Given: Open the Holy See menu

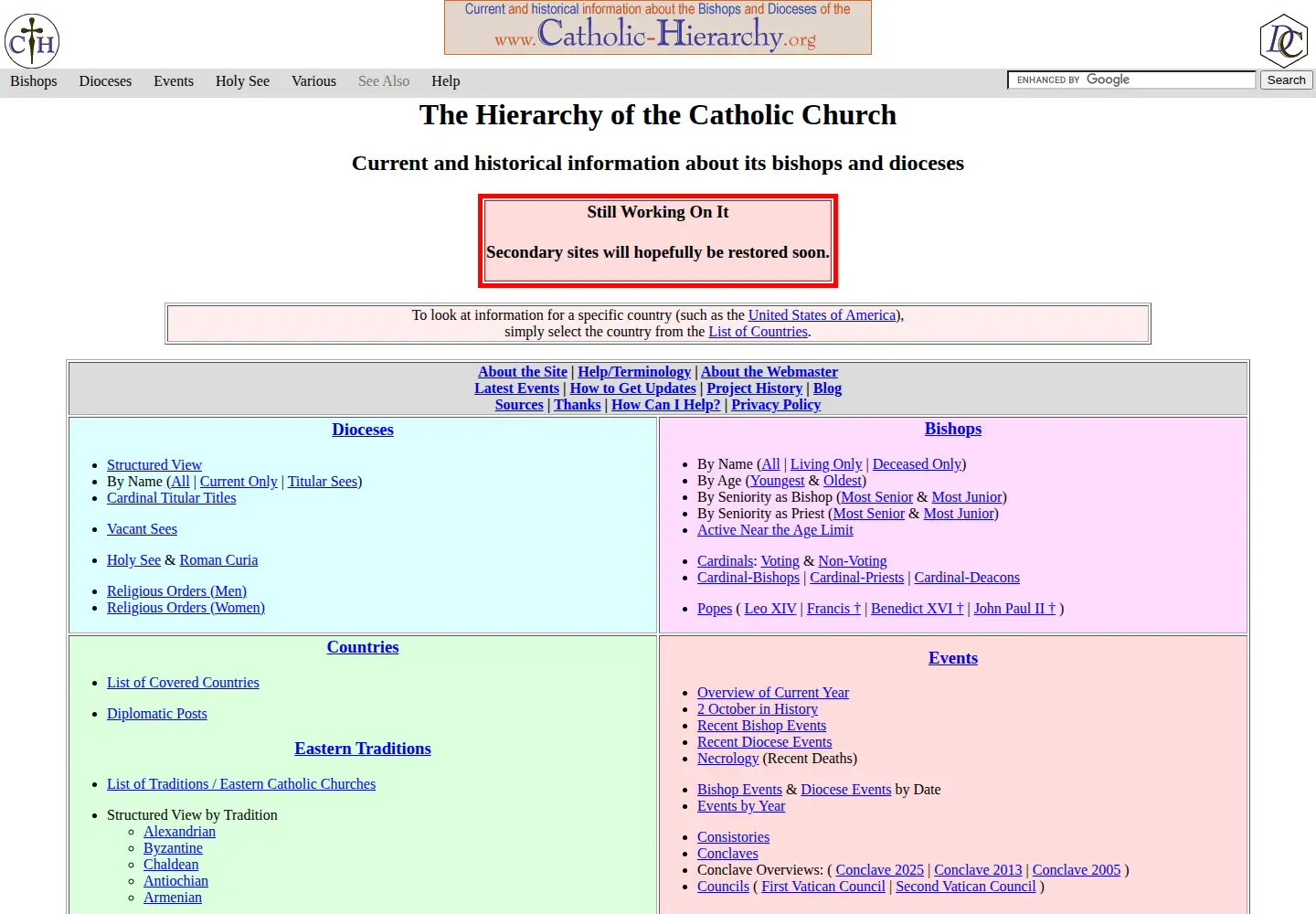Looking at the screenshot, I should pos(242,81).
